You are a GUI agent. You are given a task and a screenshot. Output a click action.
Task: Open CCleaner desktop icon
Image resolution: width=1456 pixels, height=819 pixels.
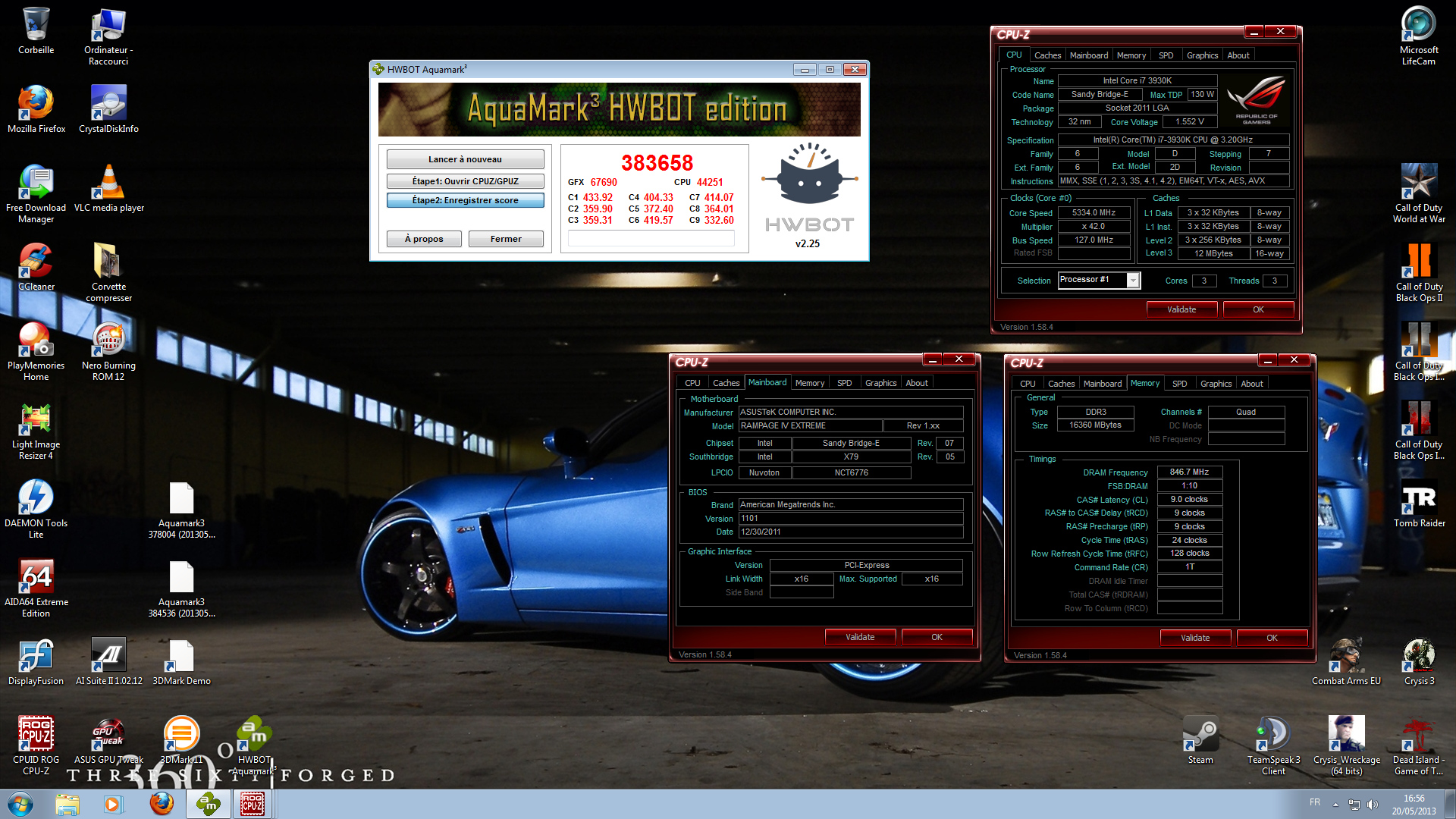(x=36, y=267)
